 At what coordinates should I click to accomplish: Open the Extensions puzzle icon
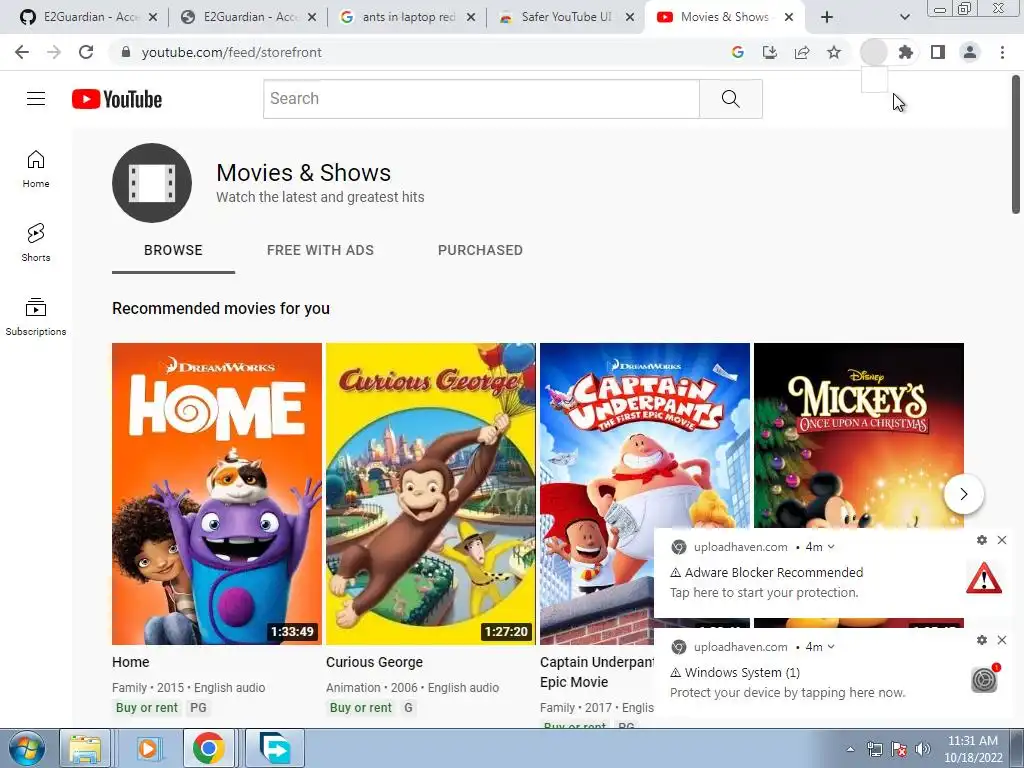tap(906, 52)
